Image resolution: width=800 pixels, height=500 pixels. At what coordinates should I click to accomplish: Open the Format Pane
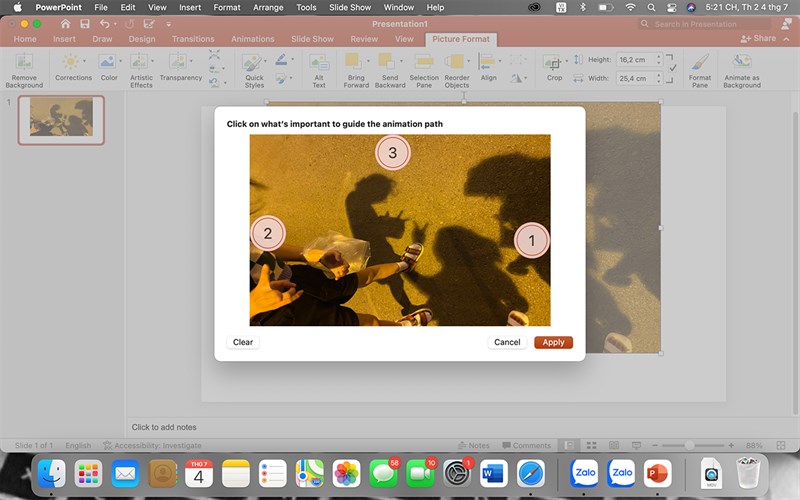[x=699, y=63]
